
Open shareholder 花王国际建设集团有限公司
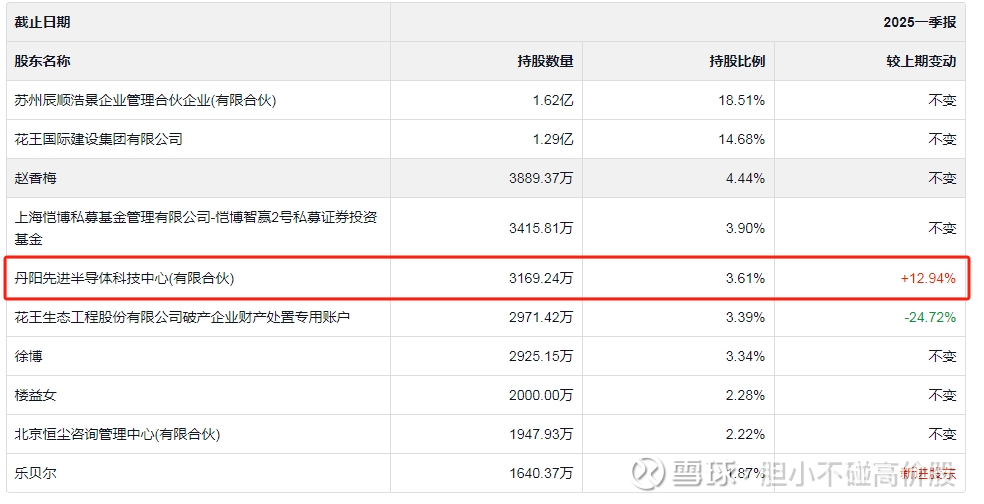tap(99, 139)
